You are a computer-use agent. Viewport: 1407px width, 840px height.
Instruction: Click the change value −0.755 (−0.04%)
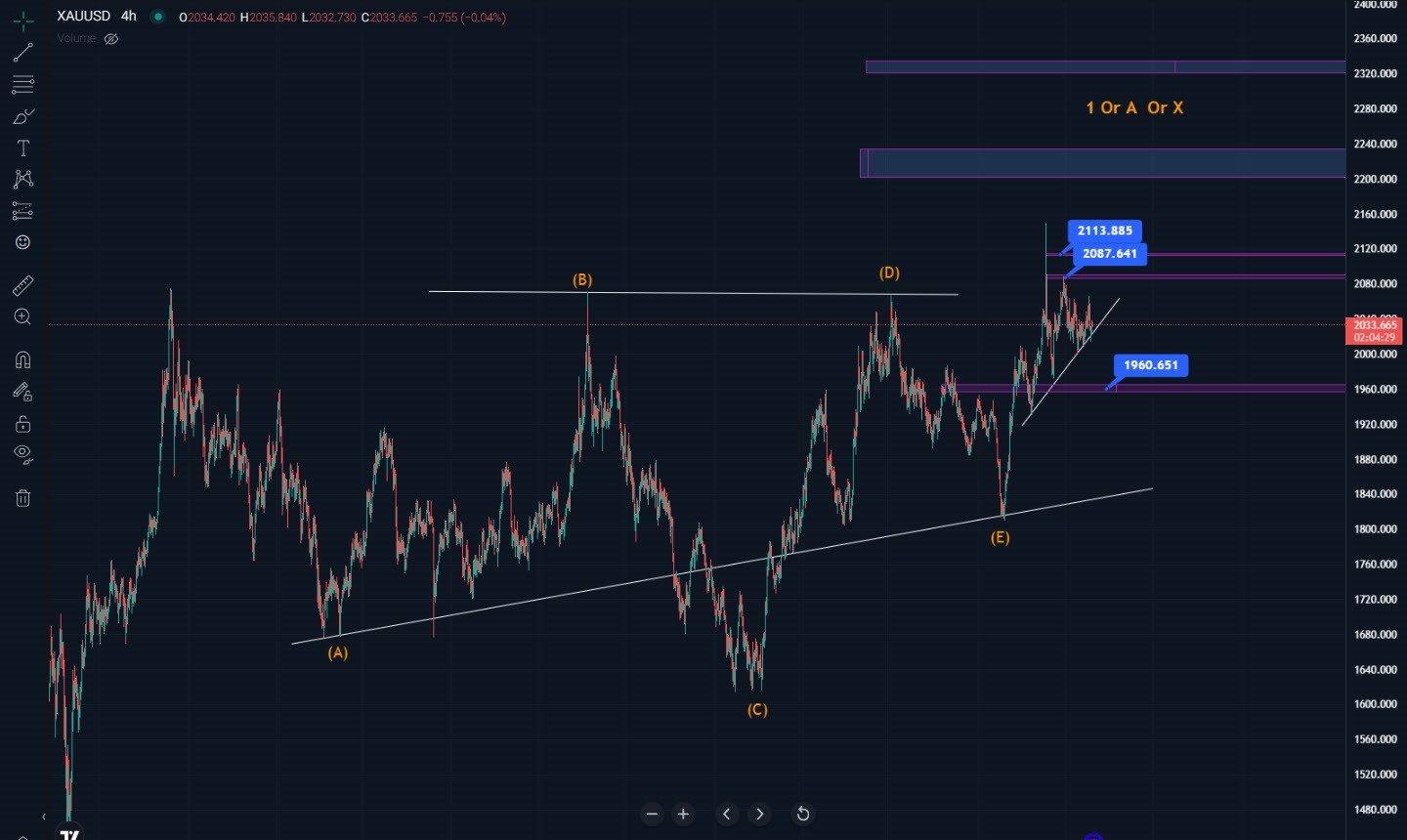click(464, 18)
